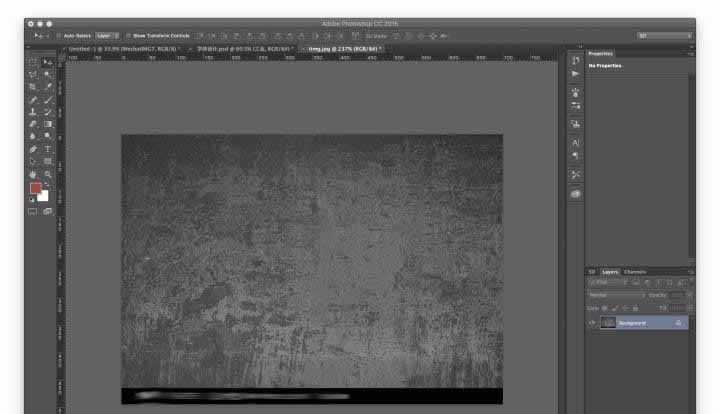Select the Eyedropper tool

(x=47, y=87)
